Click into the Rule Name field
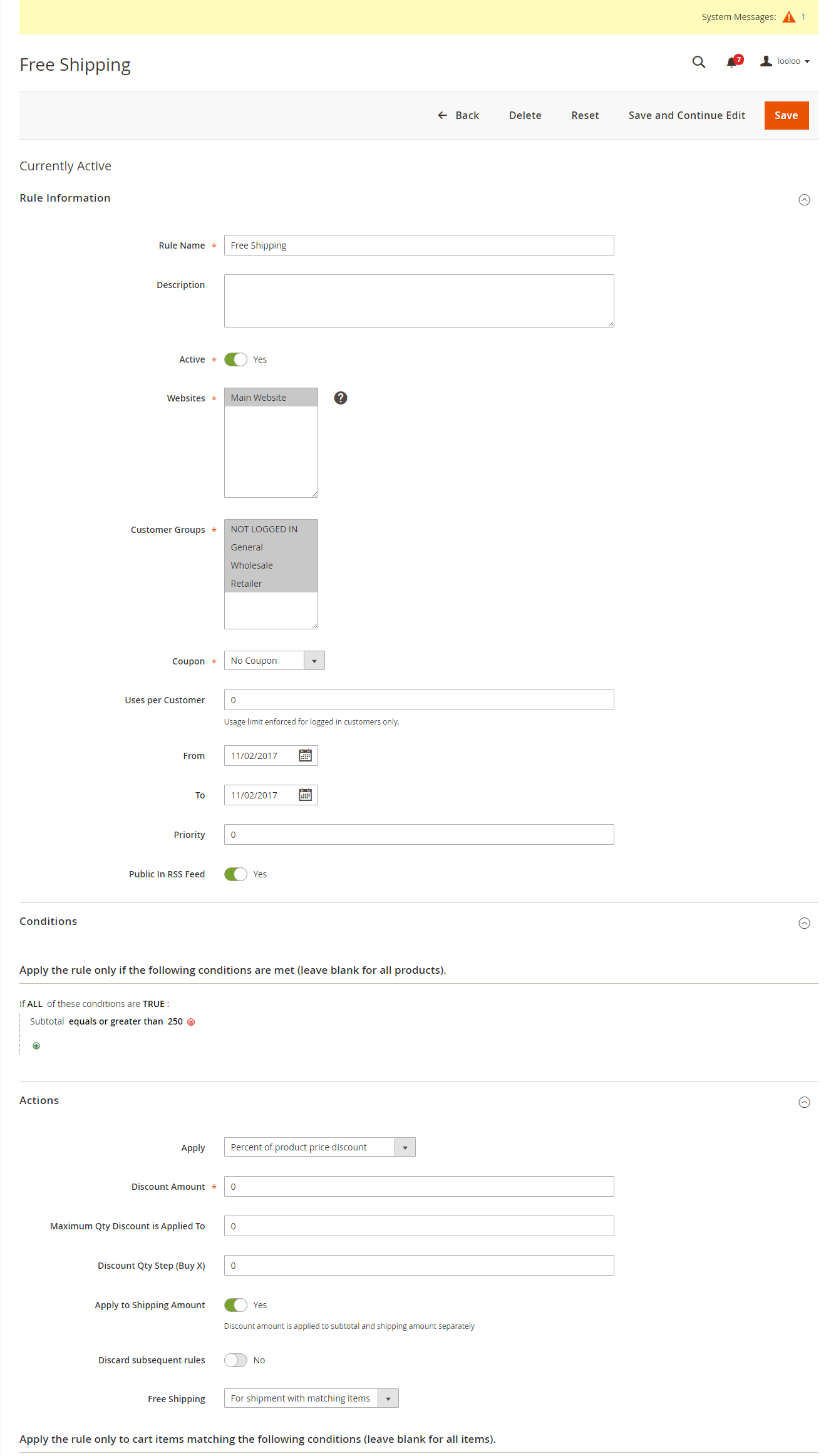 click(418, 245)
